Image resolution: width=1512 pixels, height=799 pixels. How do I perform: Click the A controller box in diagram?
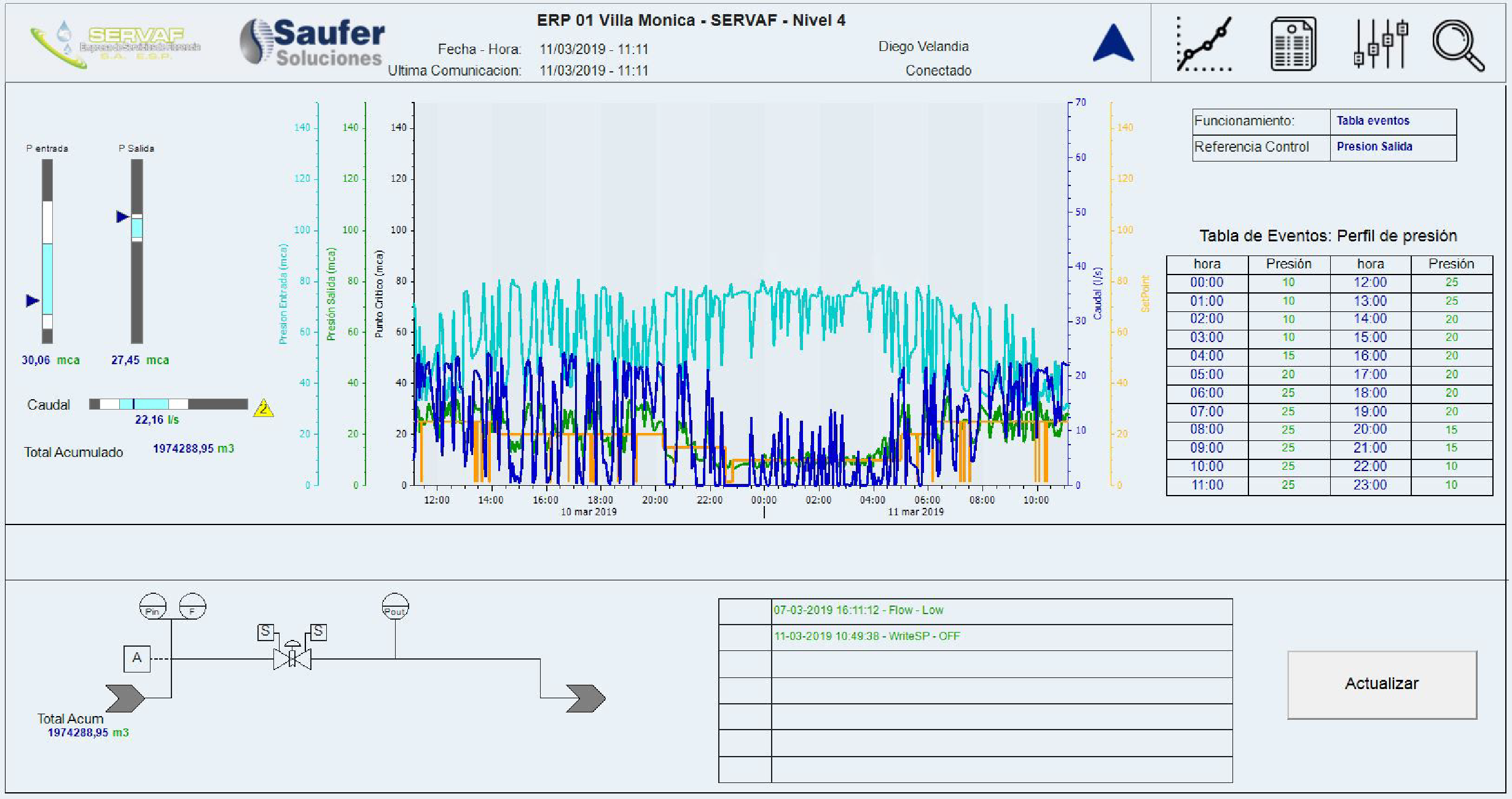(137, 658)
